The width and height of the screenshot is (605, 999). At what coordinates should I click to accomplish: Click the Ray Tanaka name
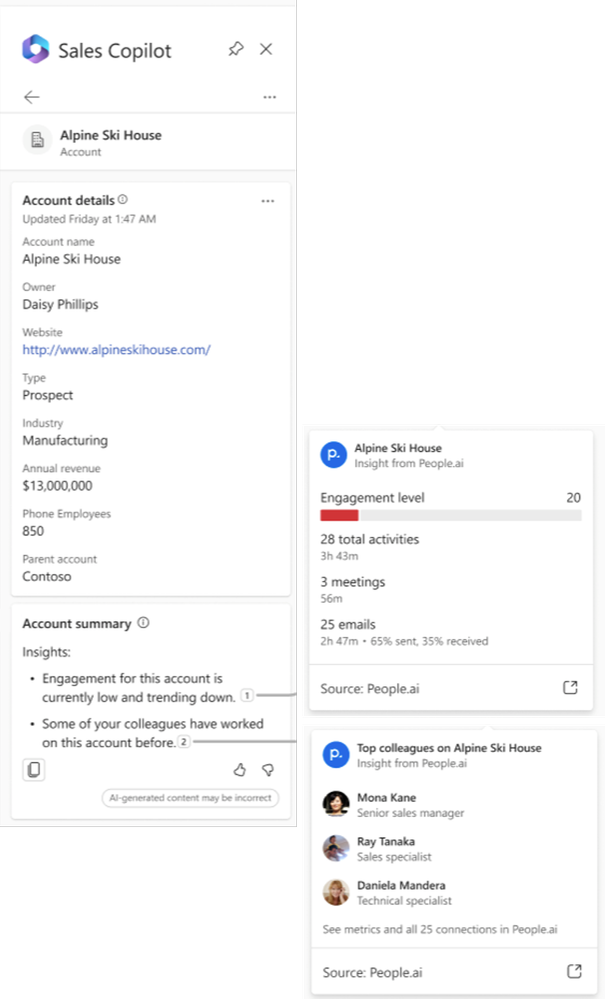click(x=386, y=841)
